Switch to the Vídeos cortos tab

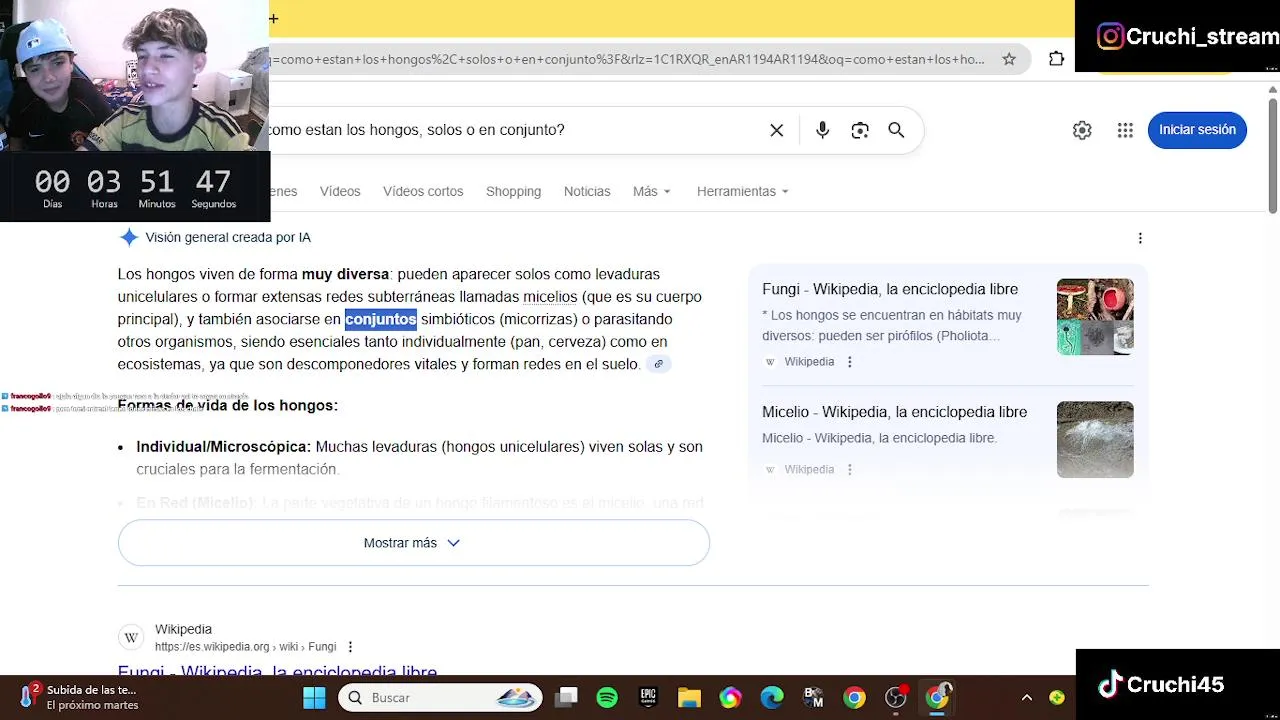coord(423,191)
